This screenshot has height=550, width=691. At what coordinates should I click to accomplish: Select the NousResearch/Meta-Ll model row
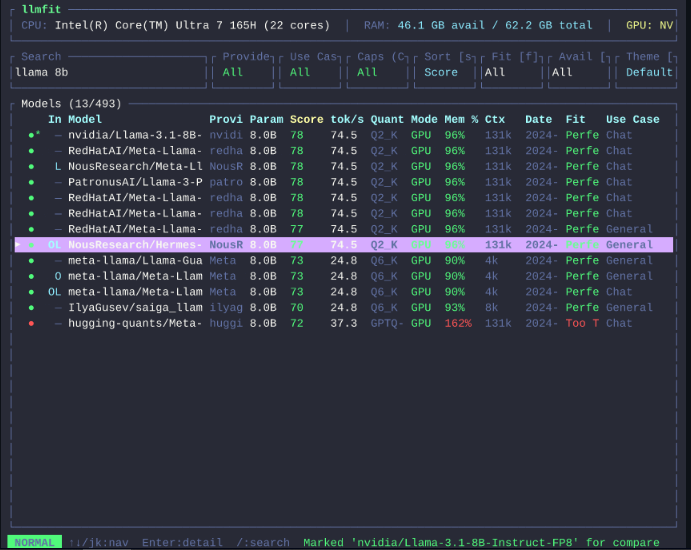click(344, 167)
